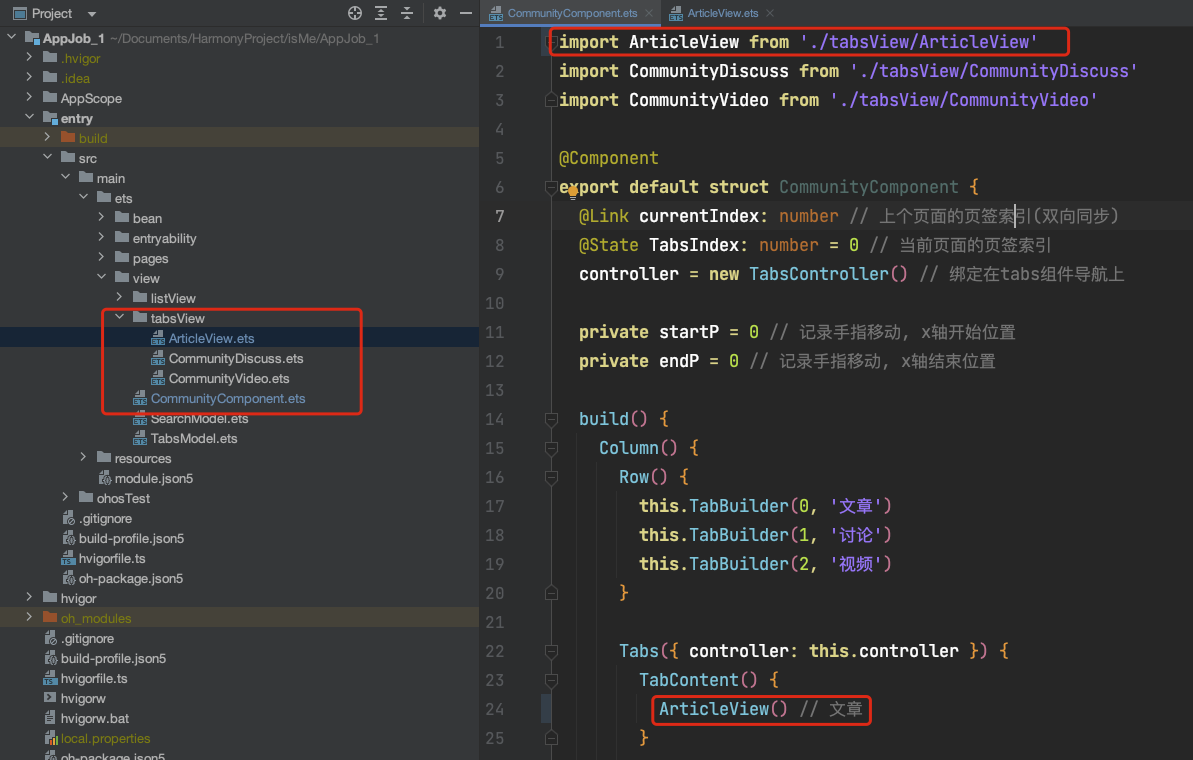This screenshot has width=1193, height=760.
Task: Click TabsController() on line 9
Action: click(x=828, y=274)
